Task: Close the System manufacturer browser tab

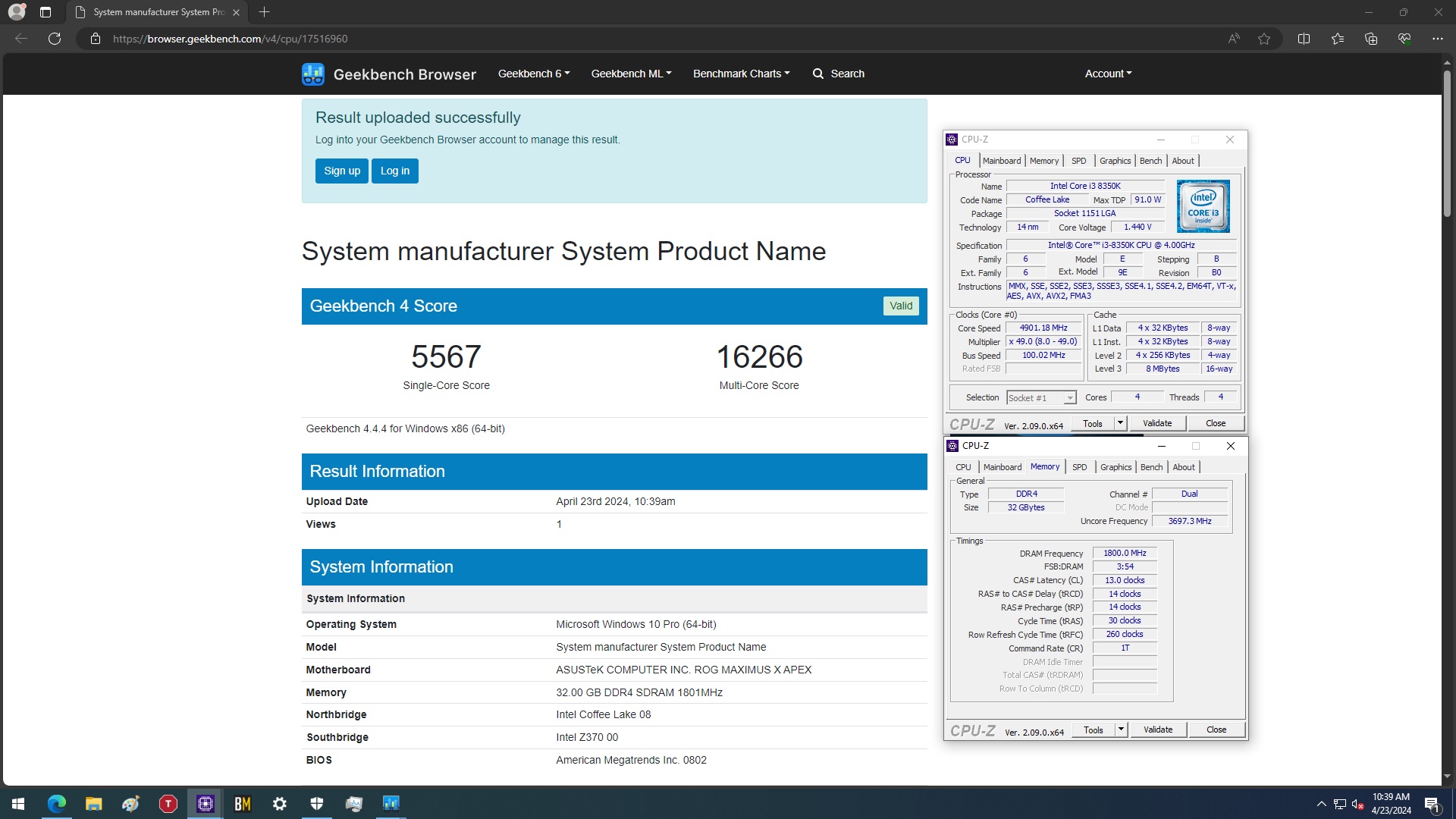Action: [x=236, y=12]
